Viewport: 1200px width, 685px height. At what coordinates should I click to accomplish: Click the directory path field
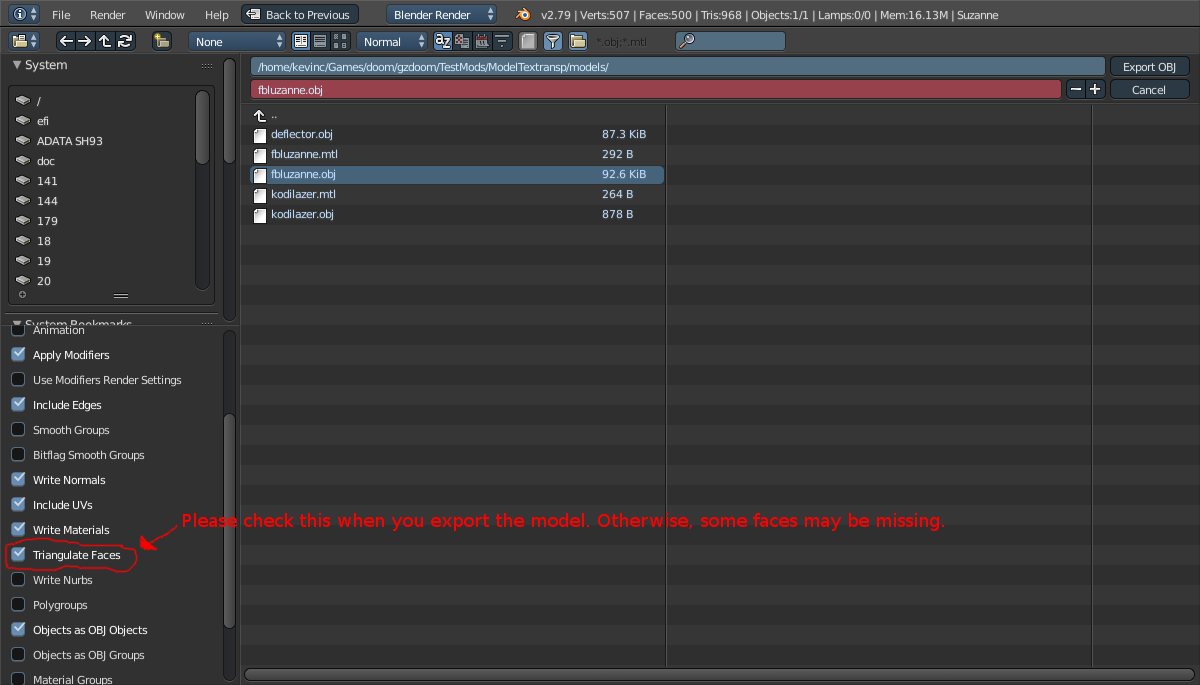coord(678,66)
